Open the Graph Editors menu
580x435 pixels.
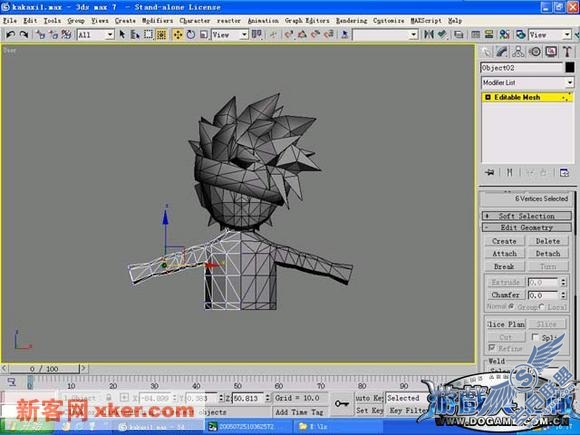(307, 21)
